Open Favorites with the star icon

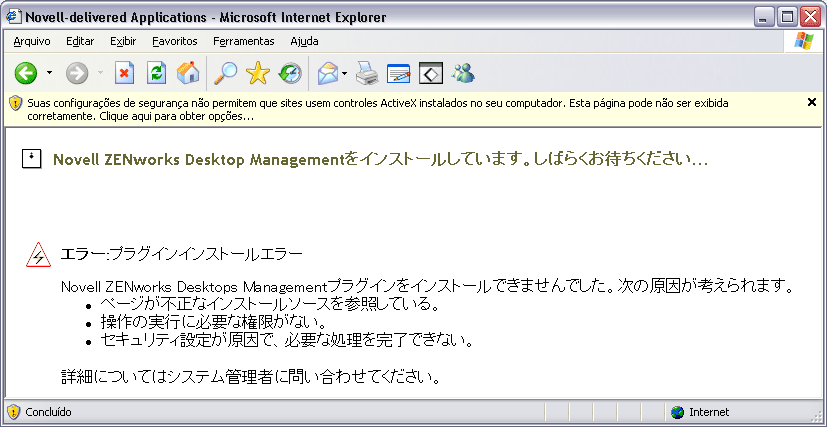[x=257, y=73]
